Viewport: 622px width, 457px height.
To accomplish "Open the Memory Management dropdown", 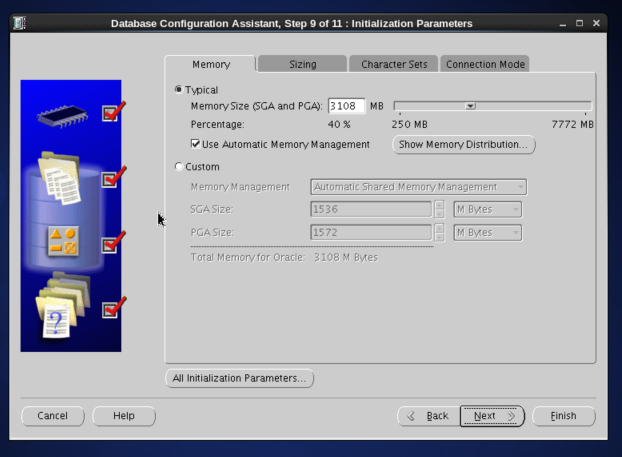I will pyautogui.click(x=419, y=187).
